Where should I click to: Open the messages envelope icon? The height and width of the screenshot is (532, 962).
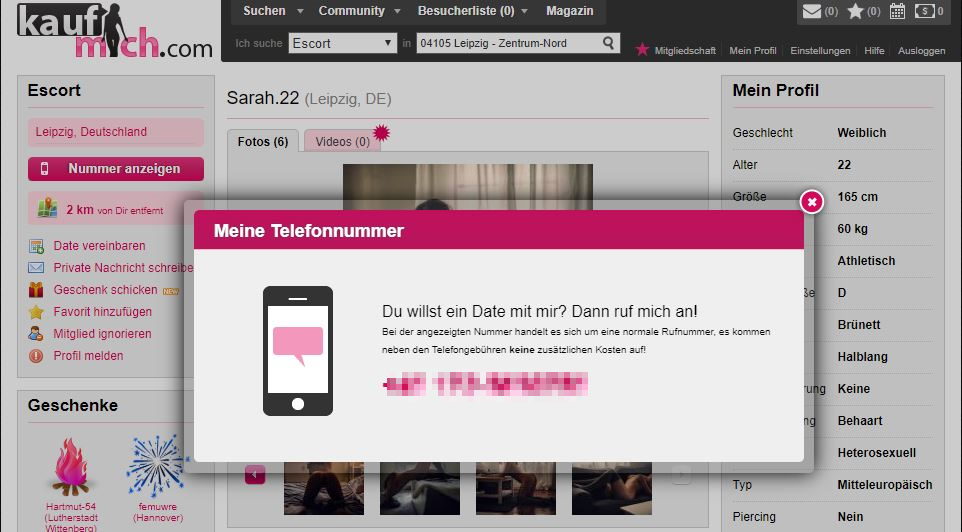coord(812,12)
